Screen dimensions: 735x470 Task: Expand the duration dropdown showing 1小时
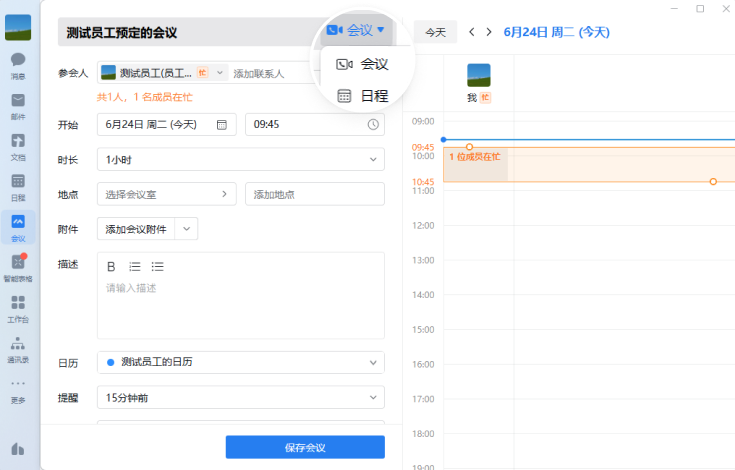click(240, 159)
